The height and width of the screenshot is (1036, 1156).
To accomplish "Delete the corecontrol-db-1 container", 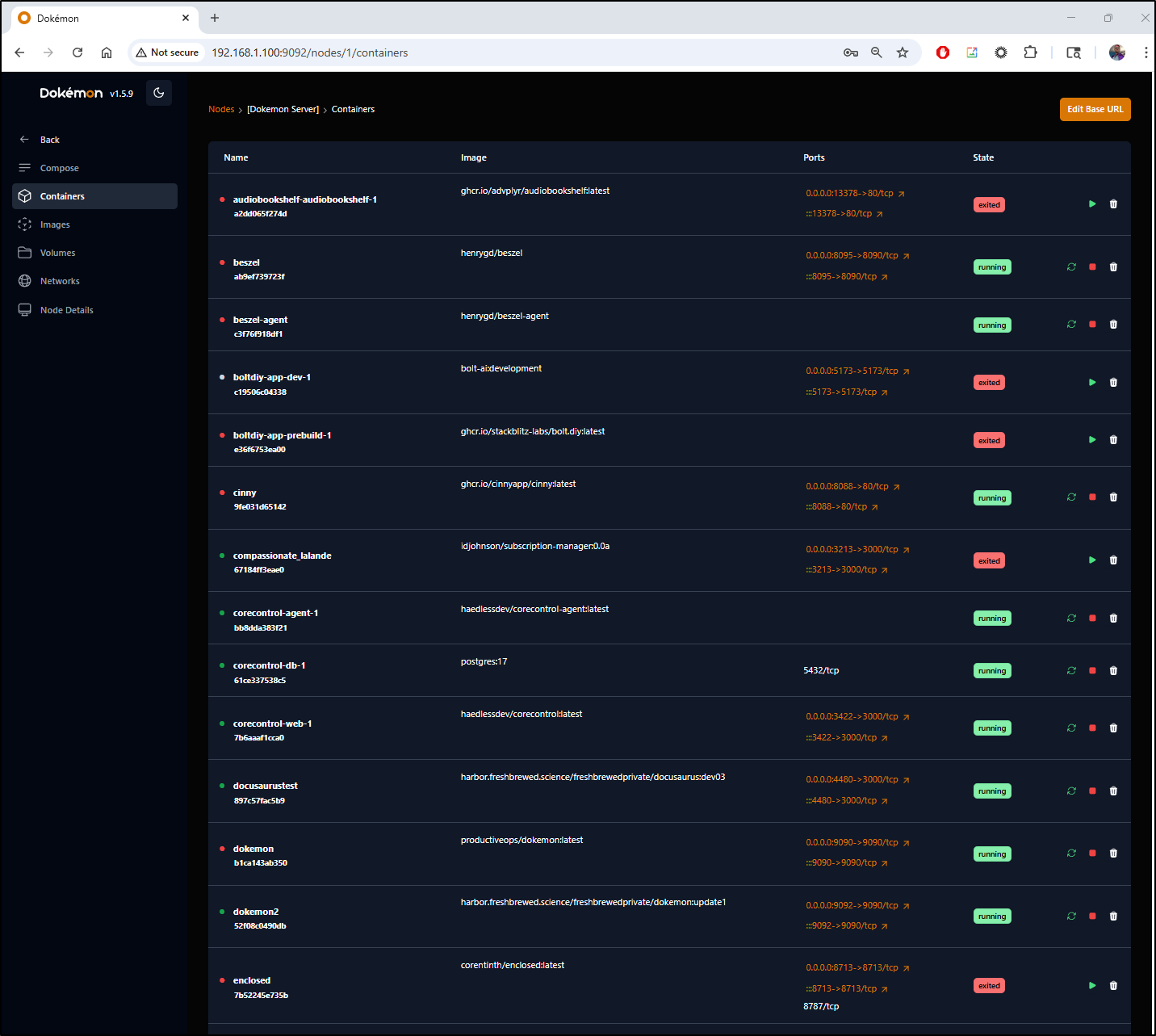I will (x=1113, y=671).
